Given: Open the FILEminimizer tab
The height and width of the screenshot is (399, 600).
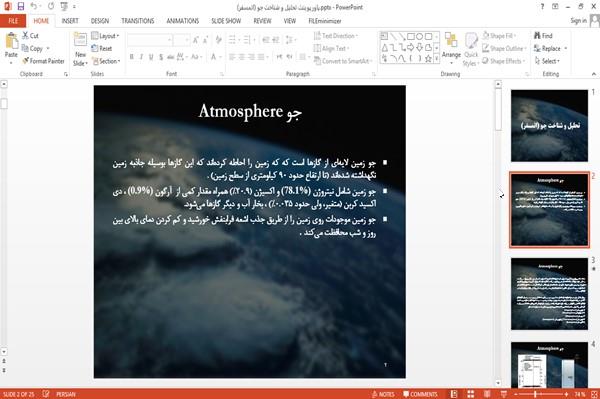Looking at the screenshot, I should pos(324,21).
